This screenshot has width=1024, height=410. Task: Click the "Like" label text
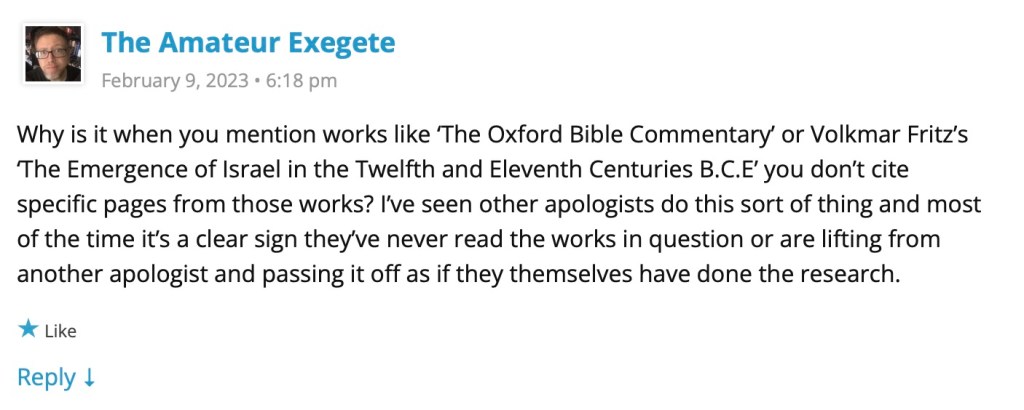pos(60,331)
